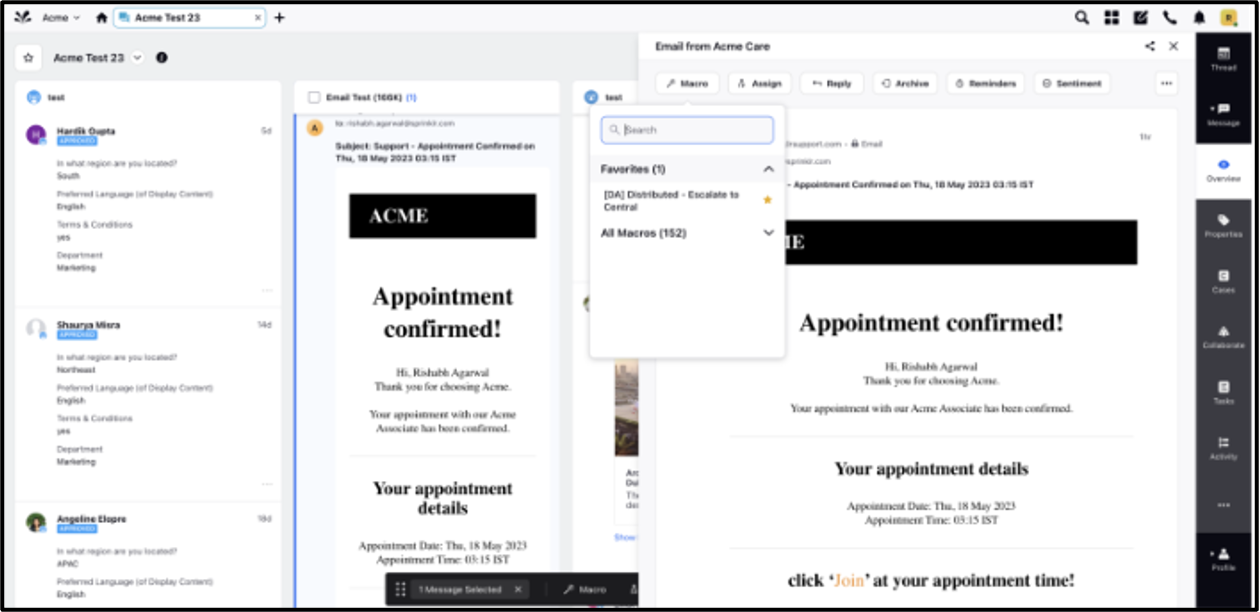Screen dimensions: 1260x612
Task: Click the (1) count link in Email Test
Action: (411, 98)
